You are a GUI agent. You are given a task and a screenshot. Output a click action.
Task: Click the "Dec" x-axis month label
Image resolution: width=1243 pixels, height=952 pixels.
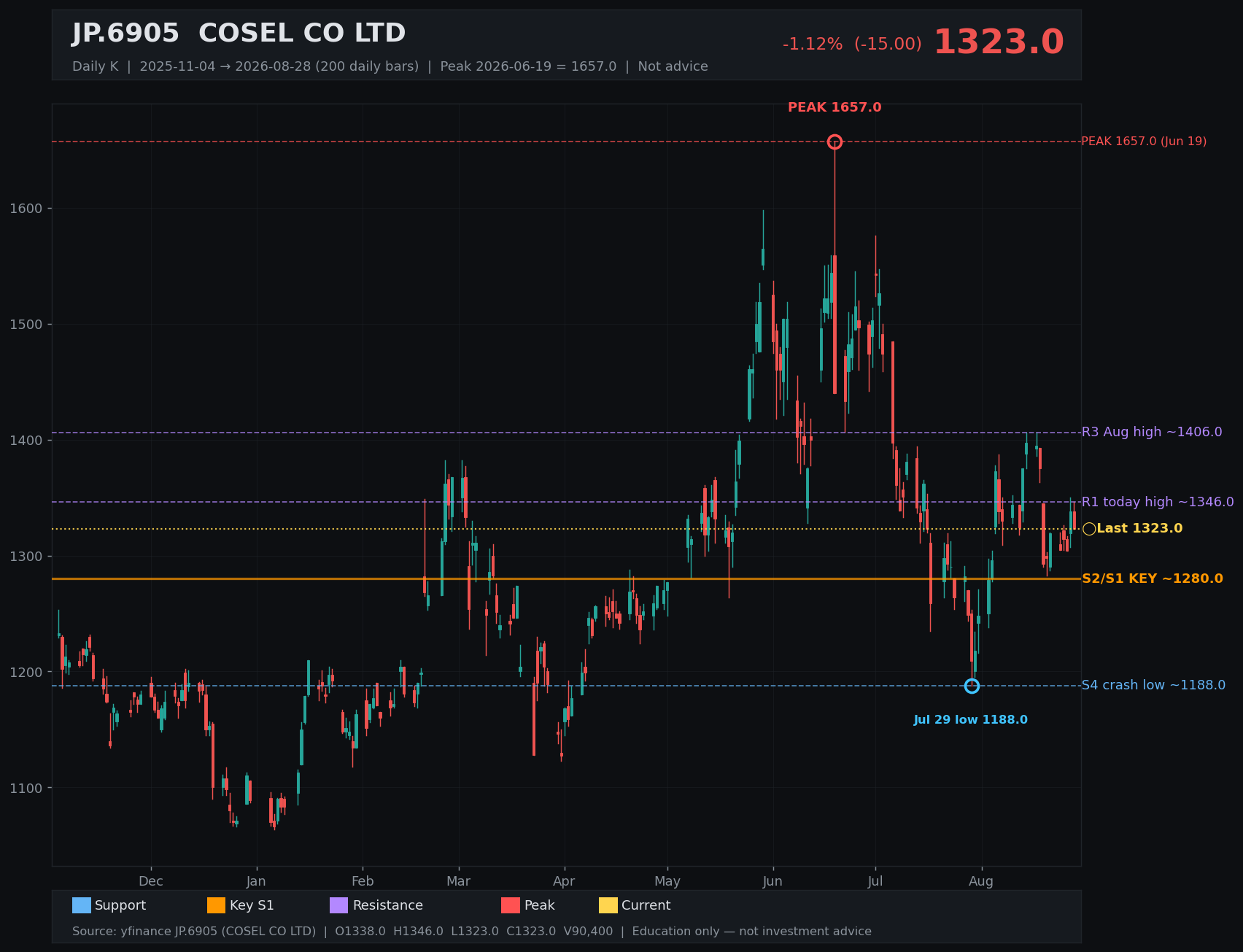point(151,881)
